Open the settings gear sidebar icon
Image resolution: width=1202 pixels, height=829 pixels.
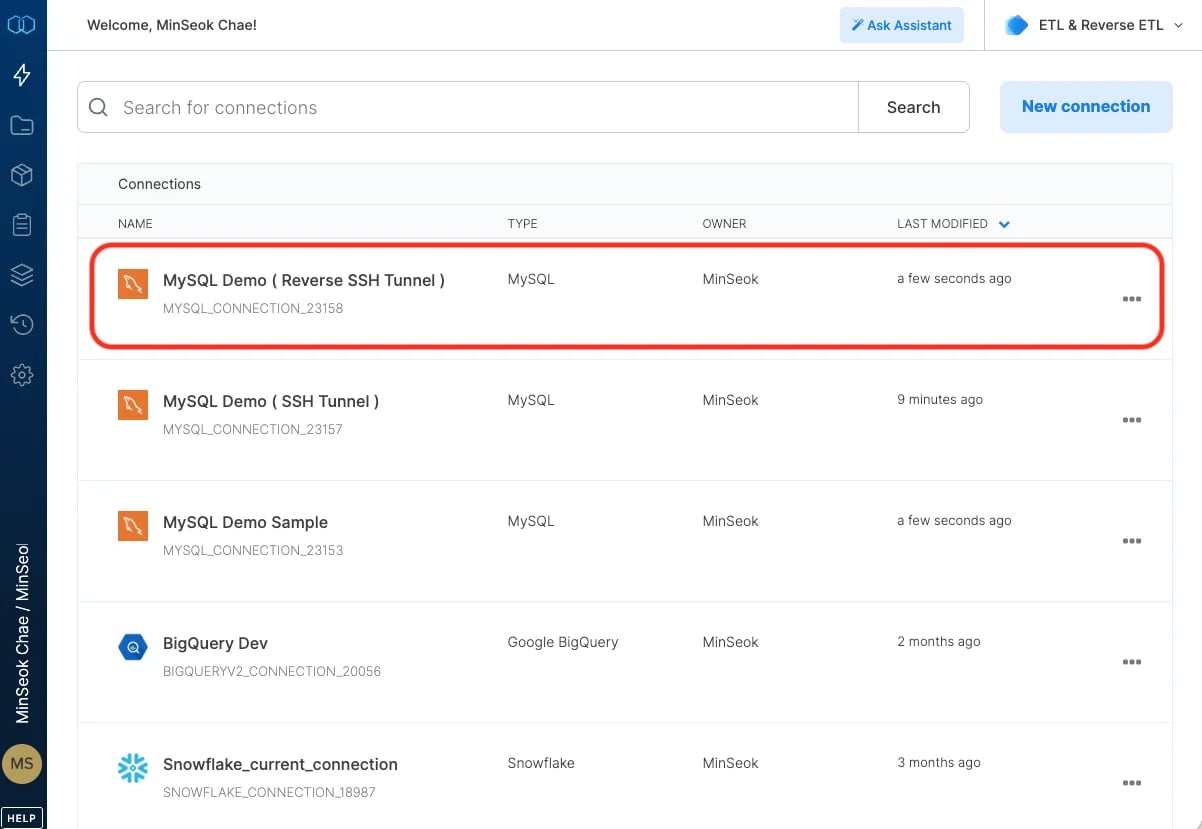click(22, 375)
